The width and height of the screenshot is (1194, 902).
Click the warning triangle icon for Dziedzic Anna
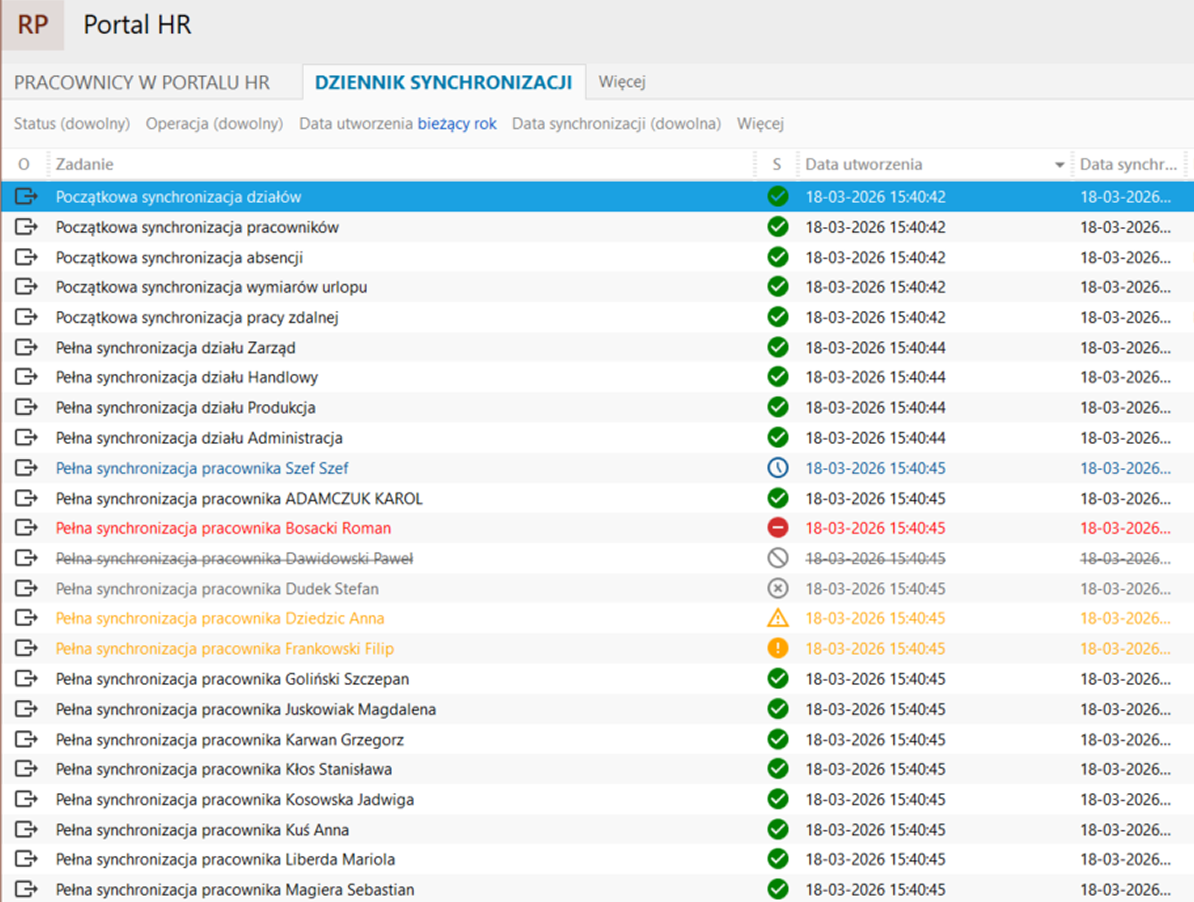[777, 618]
